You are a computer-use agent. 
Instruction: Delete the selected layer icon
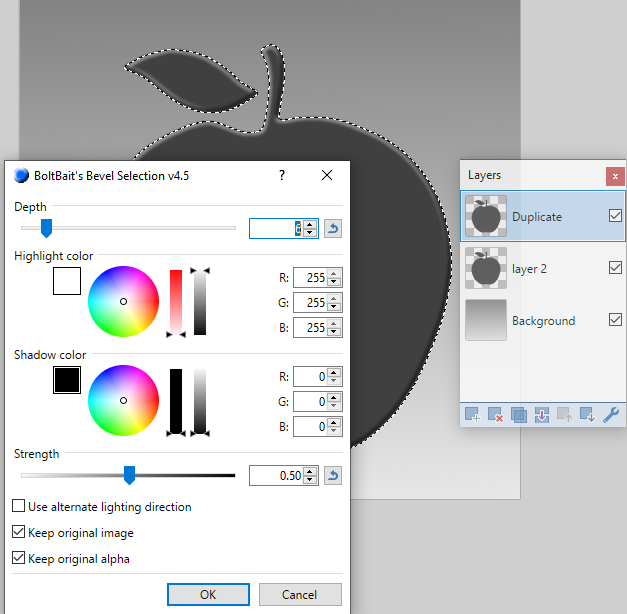pyautogui.click(x=495, y=415)
